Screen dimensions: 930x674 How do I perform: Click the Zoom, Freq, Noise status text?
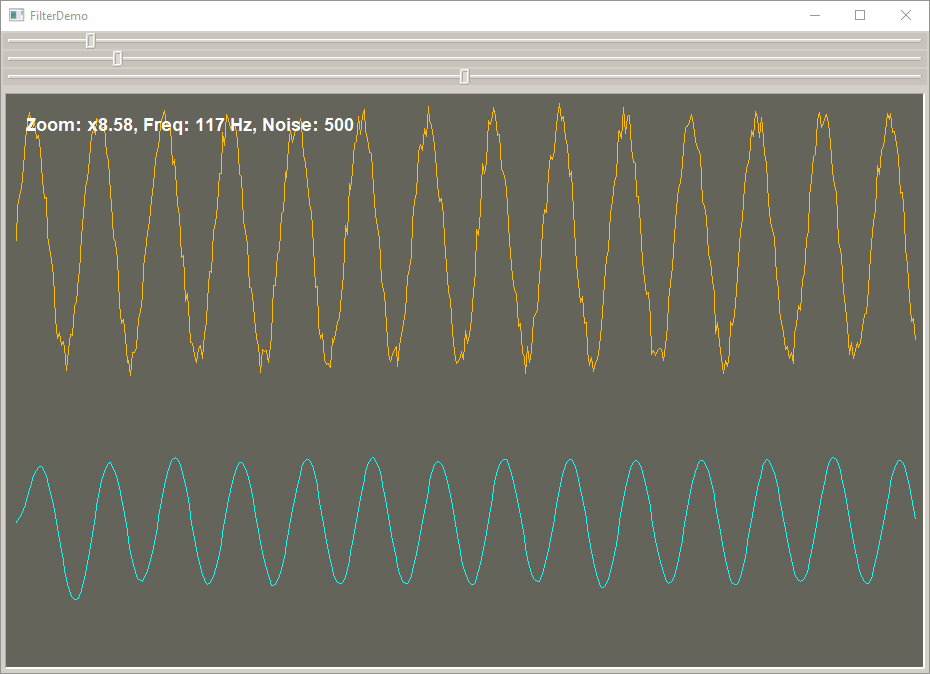[x=190, y=125]
